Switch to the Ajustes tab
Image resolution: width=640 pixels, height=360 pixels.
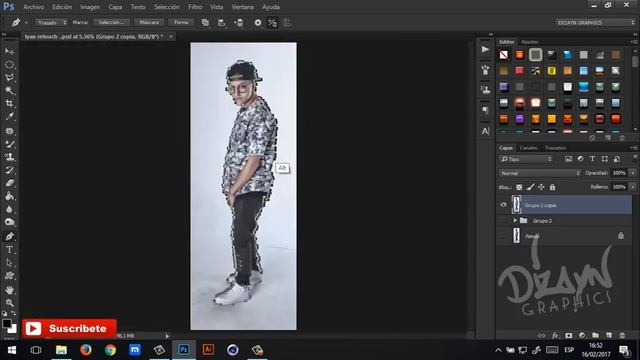530,42
